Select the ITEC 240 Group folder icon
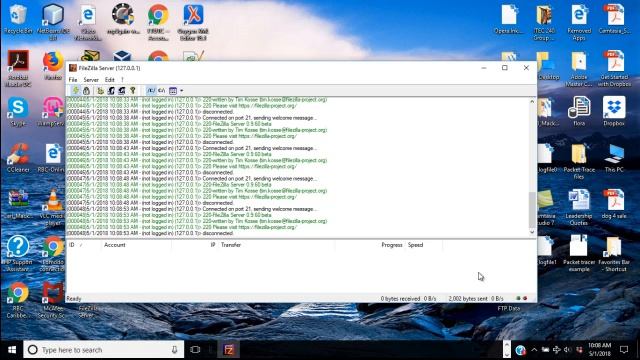Image resolution: width=640 pixels, height=360 pixels. pos(544,22)
